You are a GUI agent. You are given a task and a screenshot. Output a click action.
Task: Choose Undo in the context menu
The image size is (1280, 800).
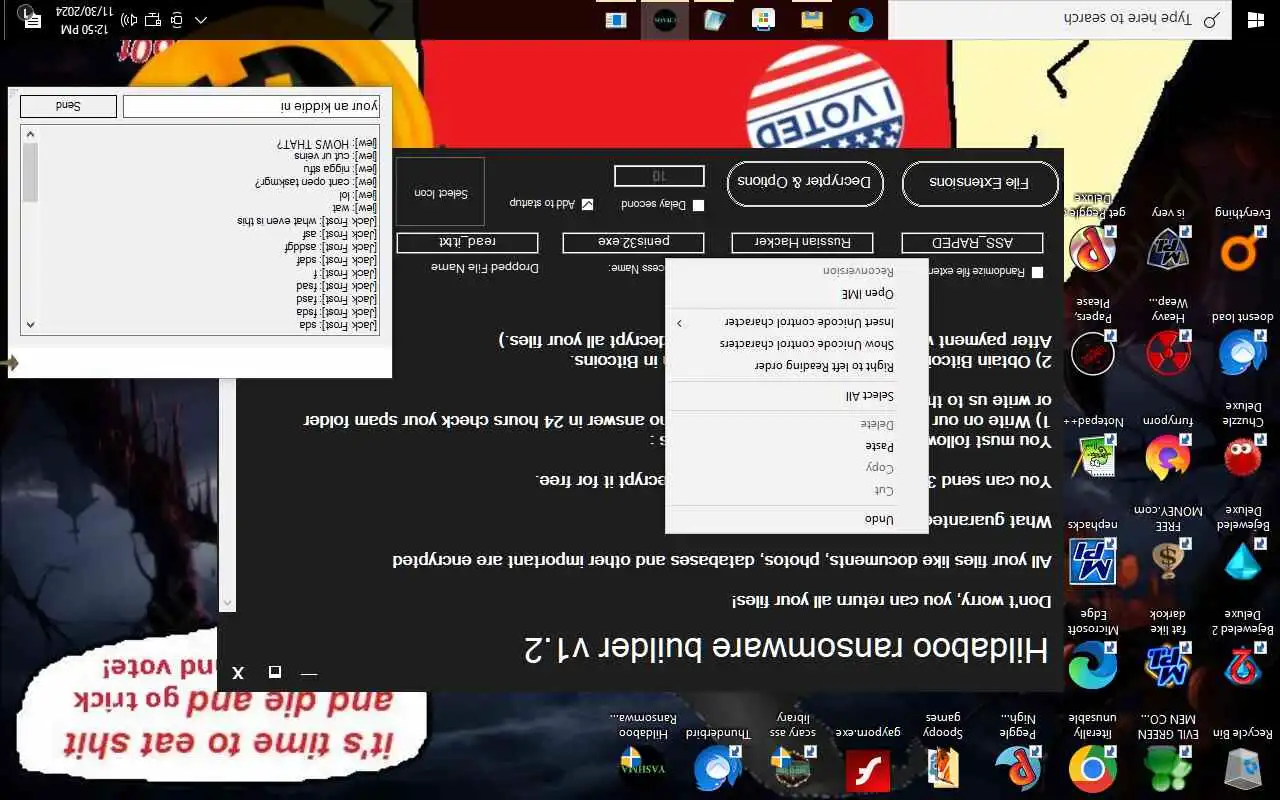pos(797,520)
